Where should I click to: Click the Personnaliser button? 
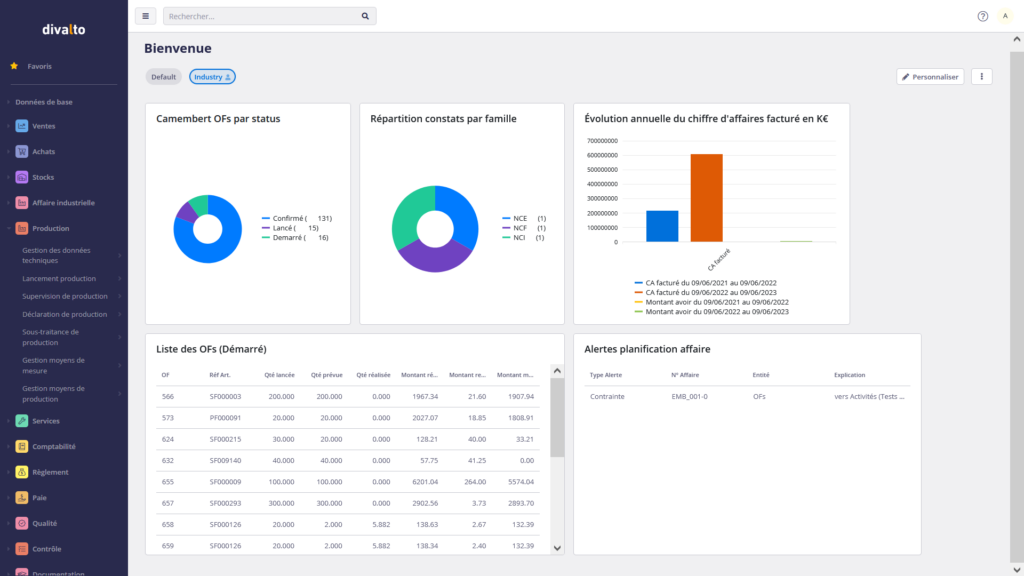click(x=930, y=76)
